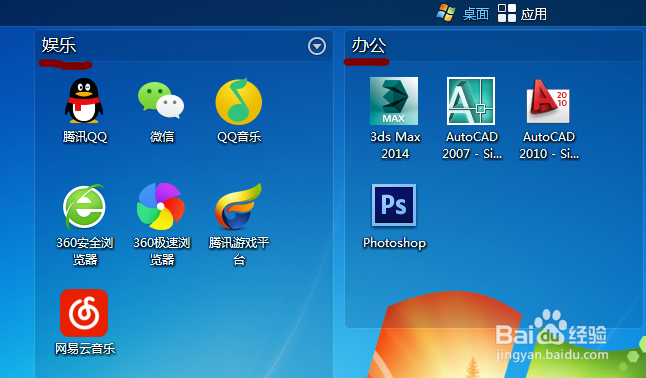
Task: Select the 娱乐 group title
Action: [x=59, y=45]
